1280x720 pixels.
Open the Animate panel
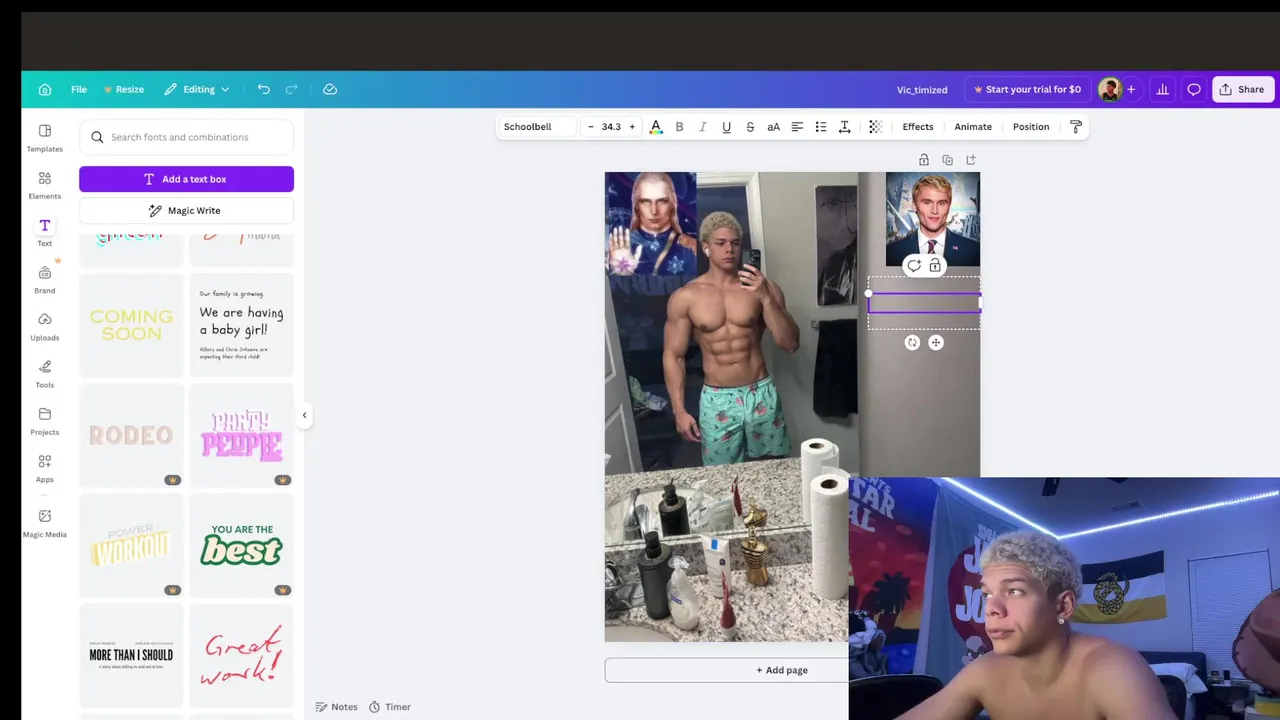(973, 127)
